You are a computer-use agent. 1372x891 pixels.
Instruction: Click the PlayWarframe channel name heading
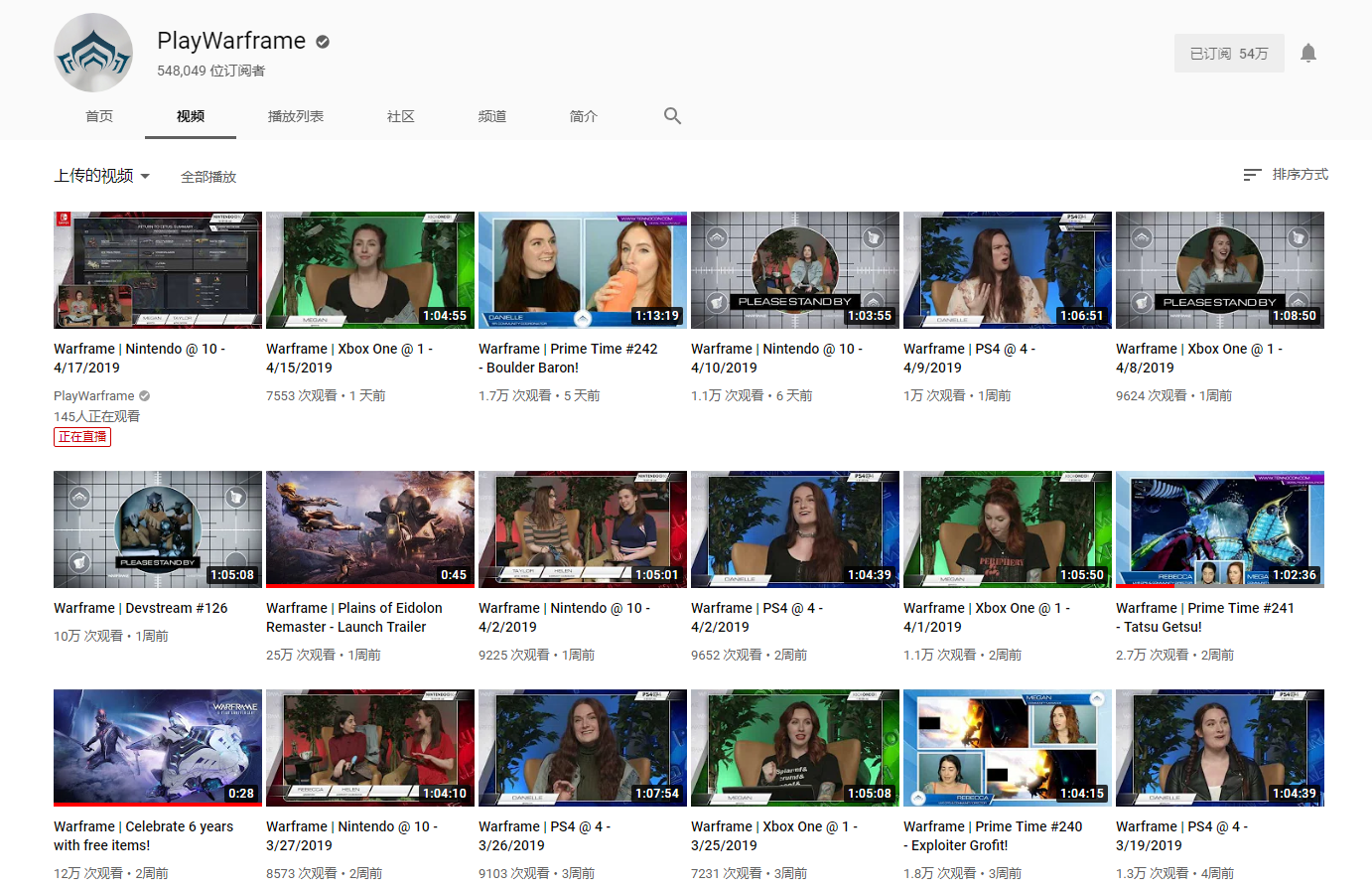tap(231, 41)
